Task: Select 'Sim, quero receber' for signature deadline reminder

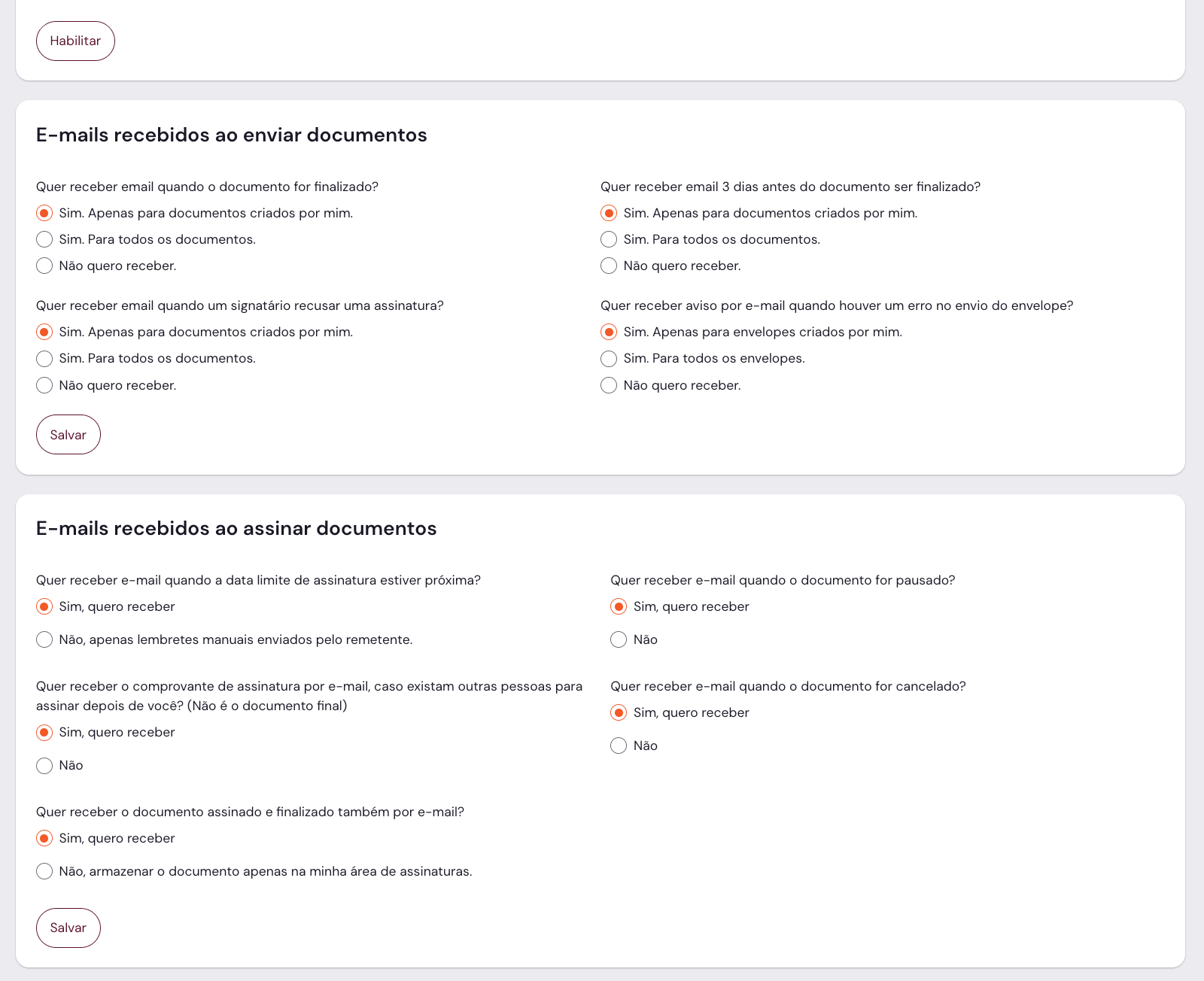Action: [44, 606]
